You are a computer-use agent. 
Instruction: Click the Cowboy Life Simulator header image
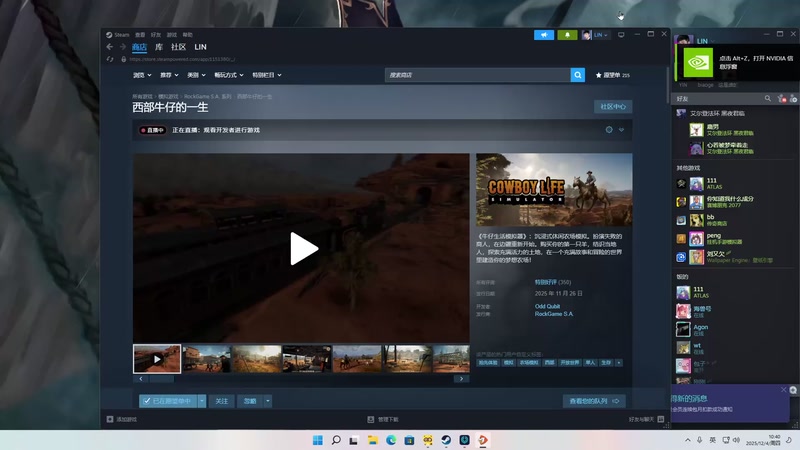(554, 190)
